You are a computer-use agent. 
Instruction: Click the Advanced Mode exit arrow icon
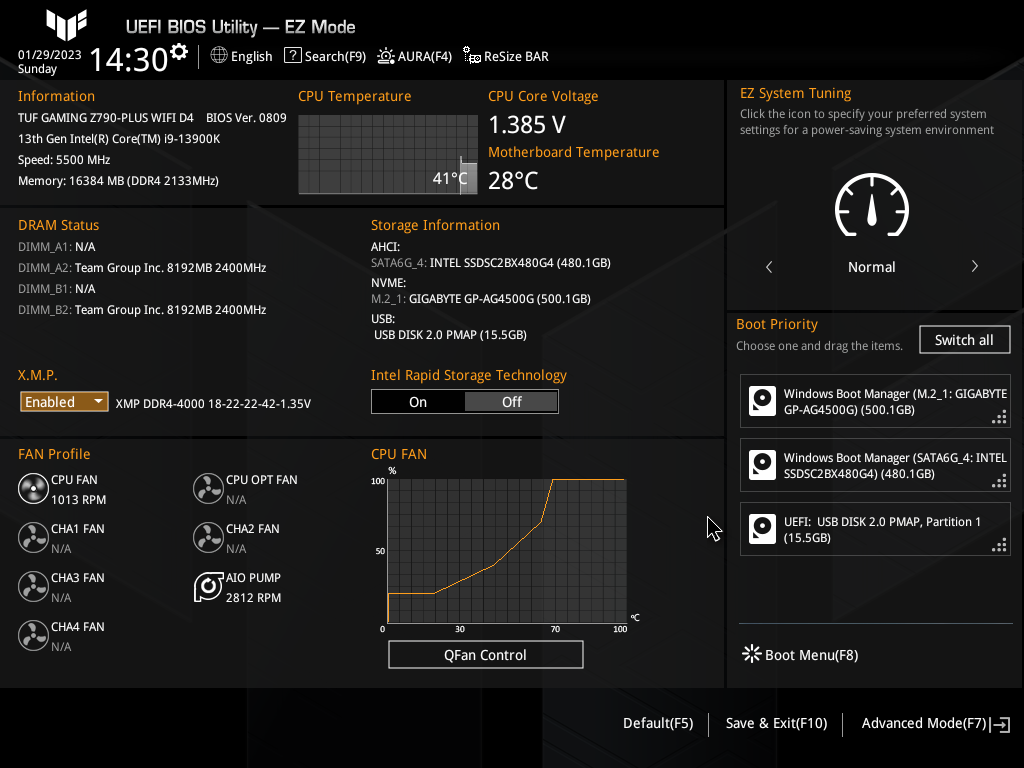[x=1000, y=724]
